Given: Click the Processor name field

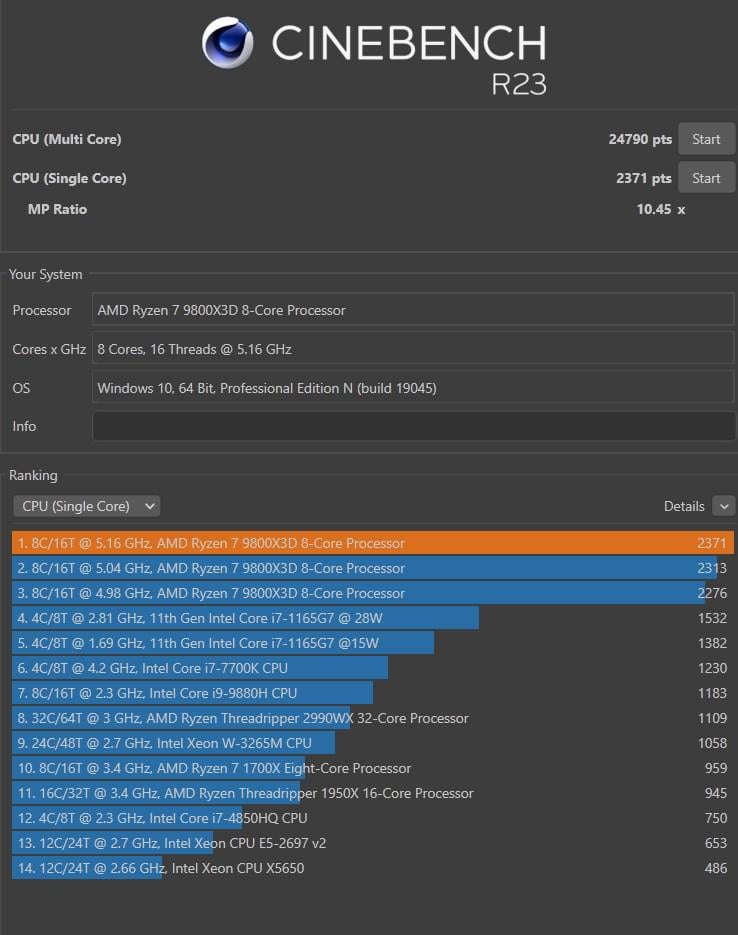Looking at the screenshot, I should pyautogui.click(x=413, y=310).
